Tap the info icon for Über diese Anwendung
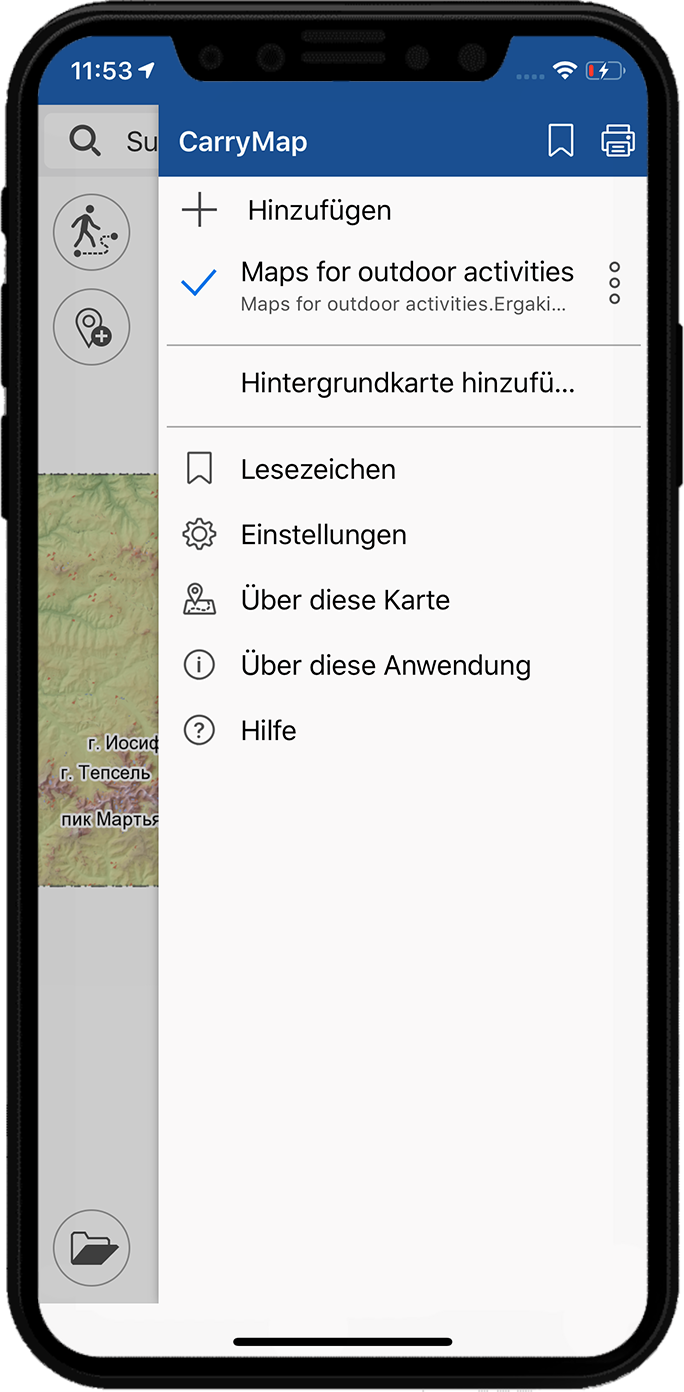Image resolution: width=684 pixels, height=1392 pixels. coord(200,665)
